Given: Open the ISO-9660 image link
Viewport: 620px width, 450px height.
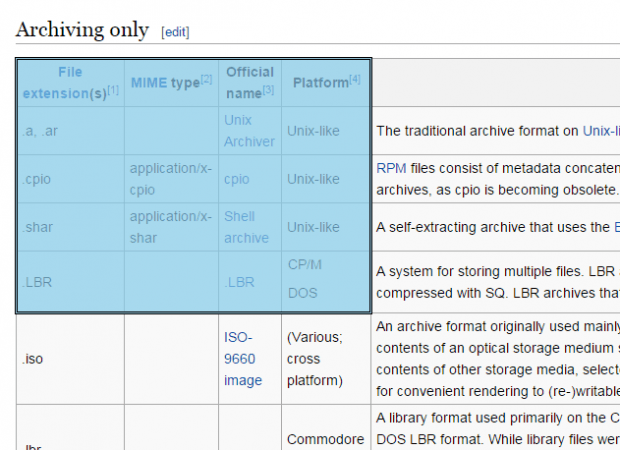Looking at the screenshot, I should pos(243,359).
